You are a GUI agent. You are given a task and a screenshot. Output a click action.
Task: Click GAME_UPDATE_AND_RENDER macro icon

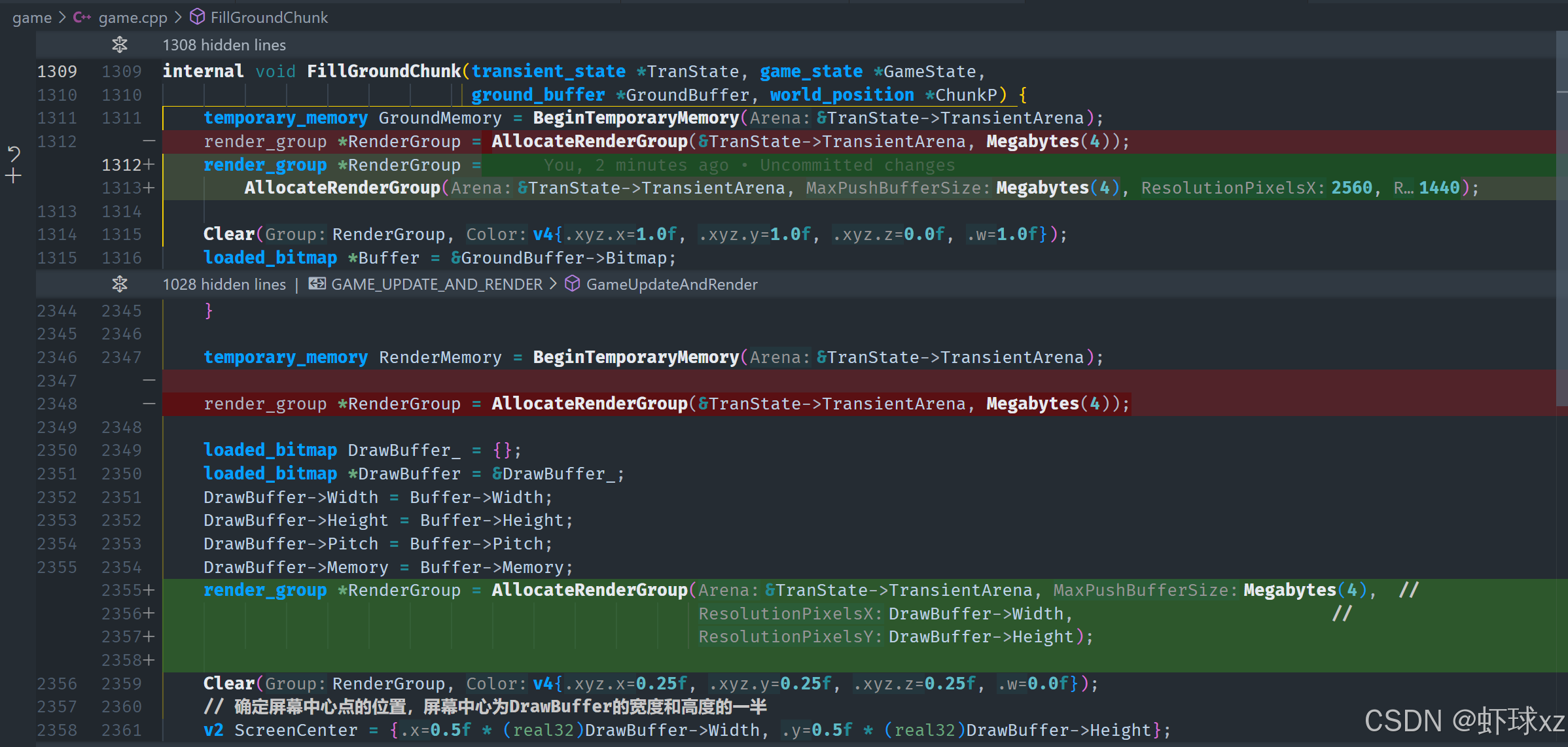(x=317, y=283)
